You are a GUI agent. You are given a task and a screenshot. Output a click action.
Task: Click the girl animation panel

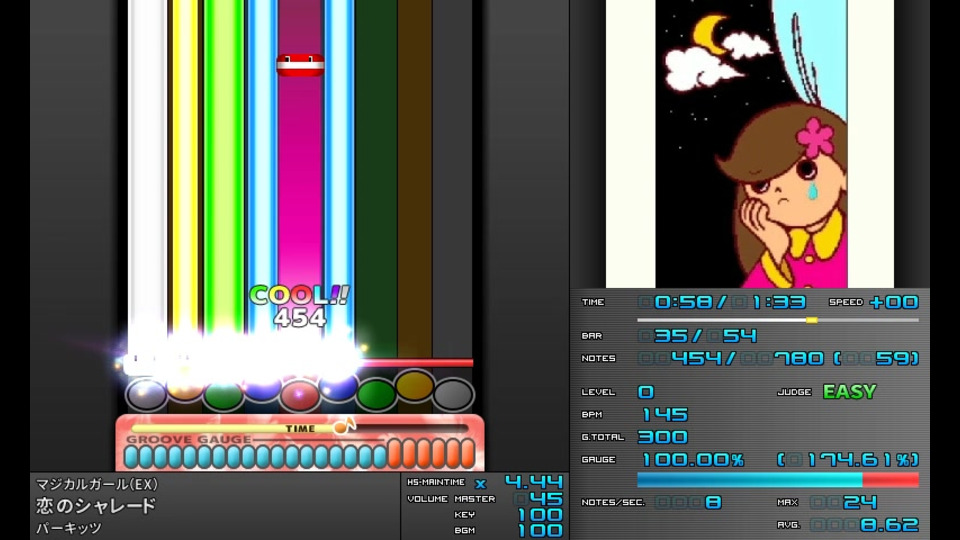coord(749,144)
